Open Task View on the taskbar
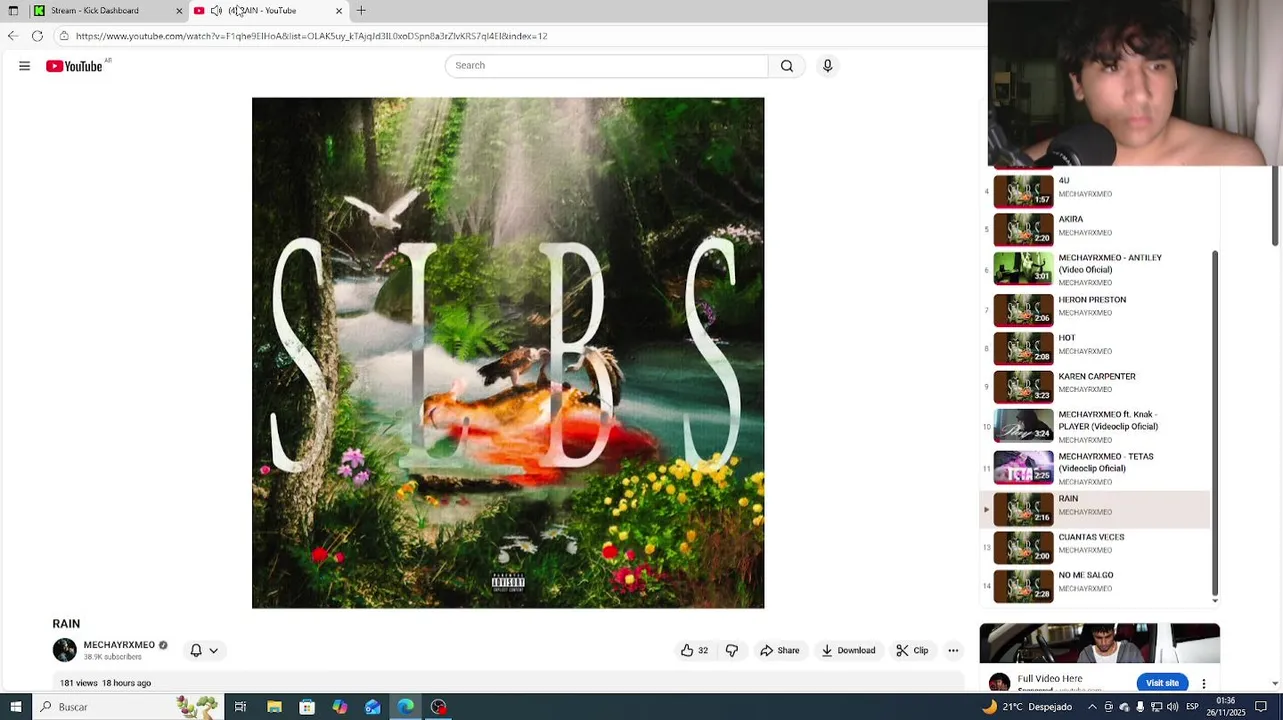 240,707
